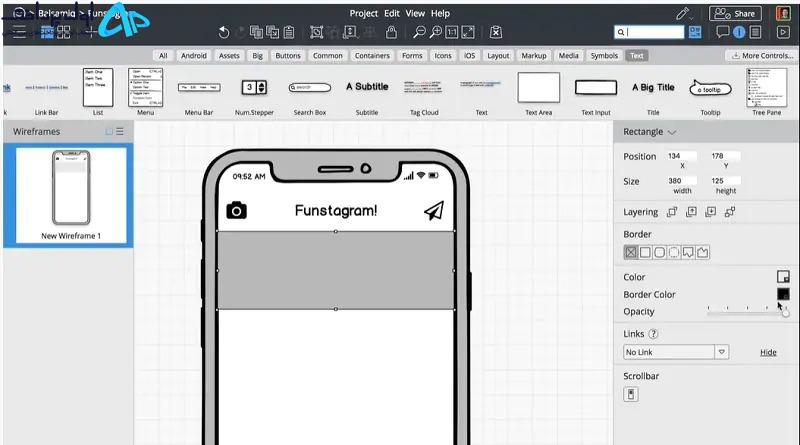Open the Edit menu

(x=392, y=13)
